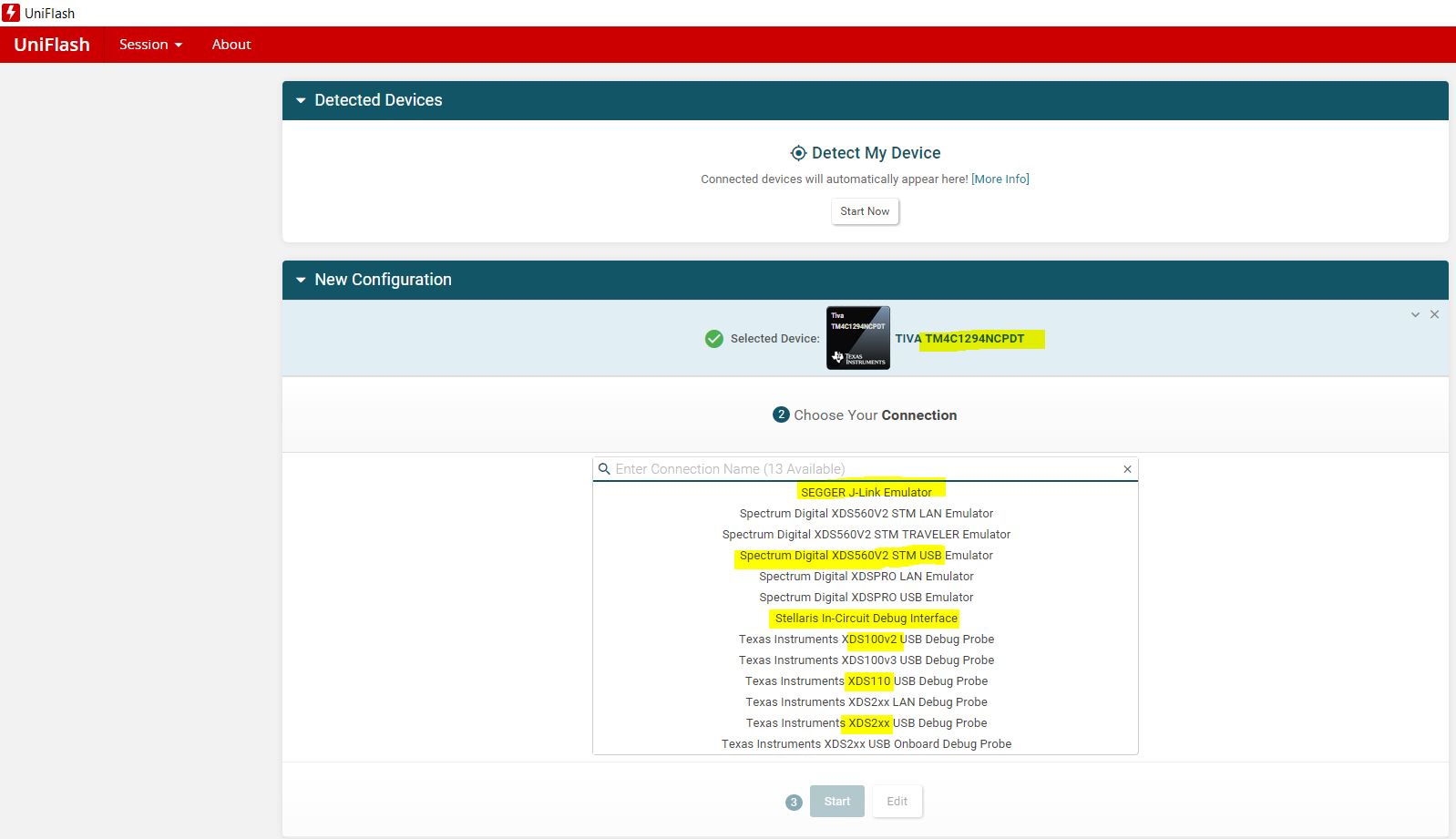Focus the Enter Connection Name field
The image size is (1456, 839).
[866, 469]
